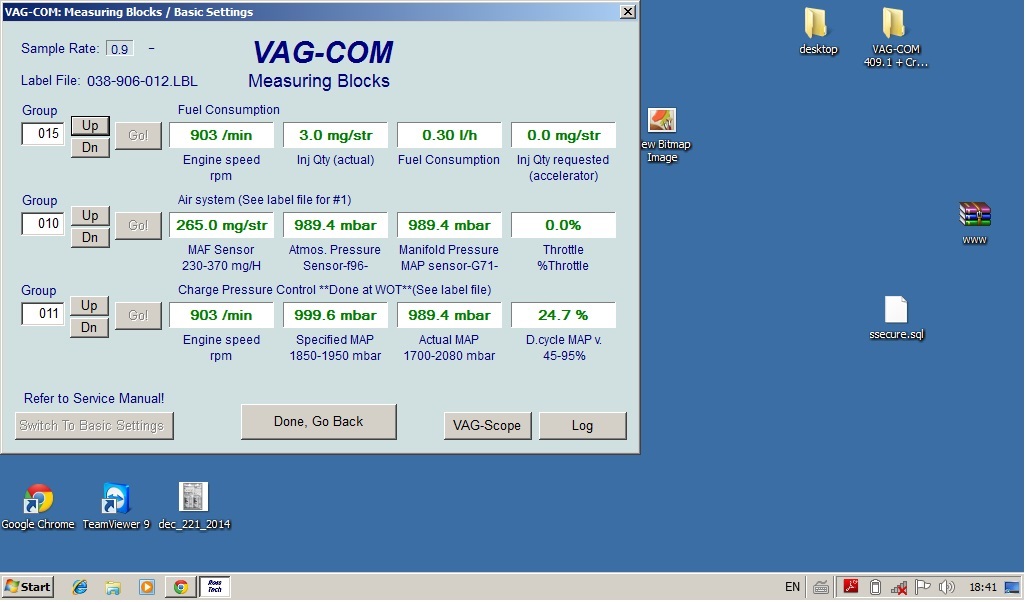Click the Group 015 number field
This screenshot has width=1026, height=602.
(x=43, y=134)
